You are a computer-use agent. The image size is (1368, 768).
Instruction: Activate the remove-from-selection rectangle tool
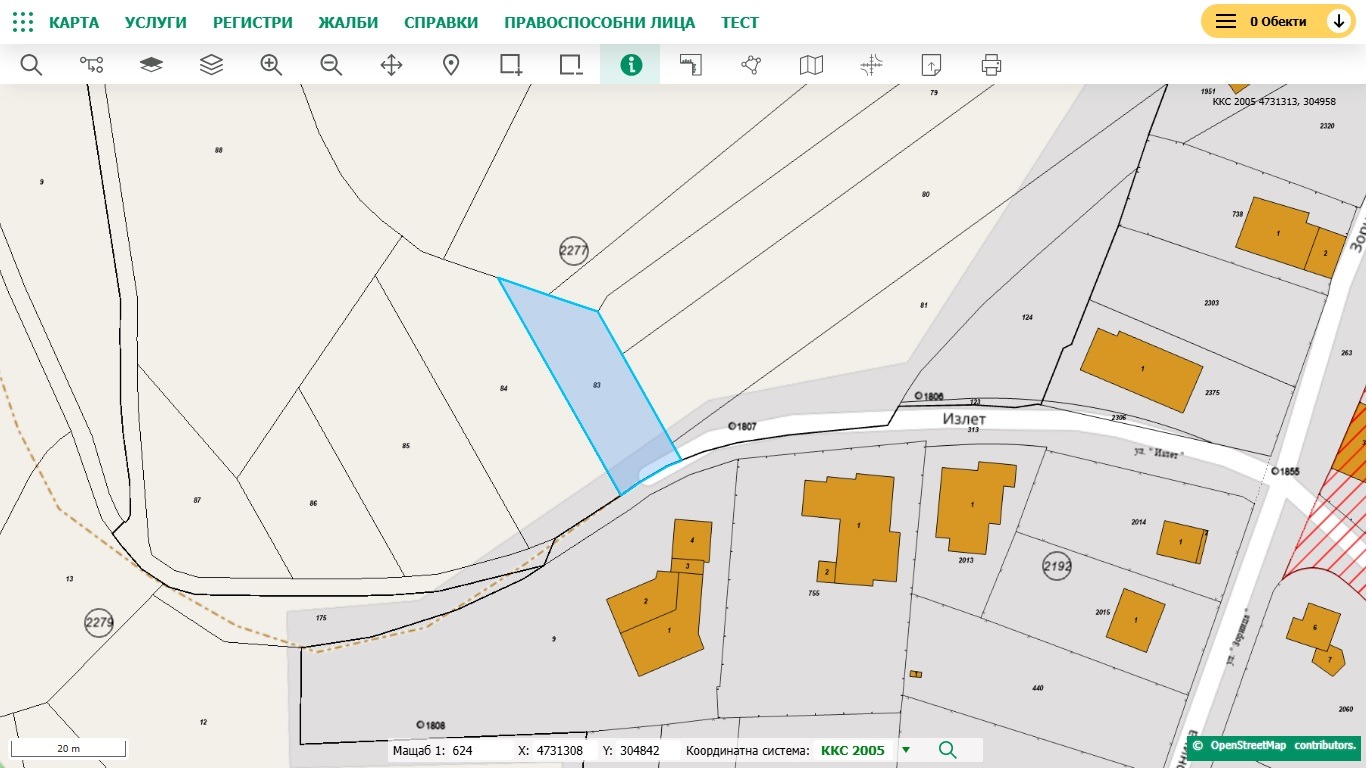tap(571, 65)
